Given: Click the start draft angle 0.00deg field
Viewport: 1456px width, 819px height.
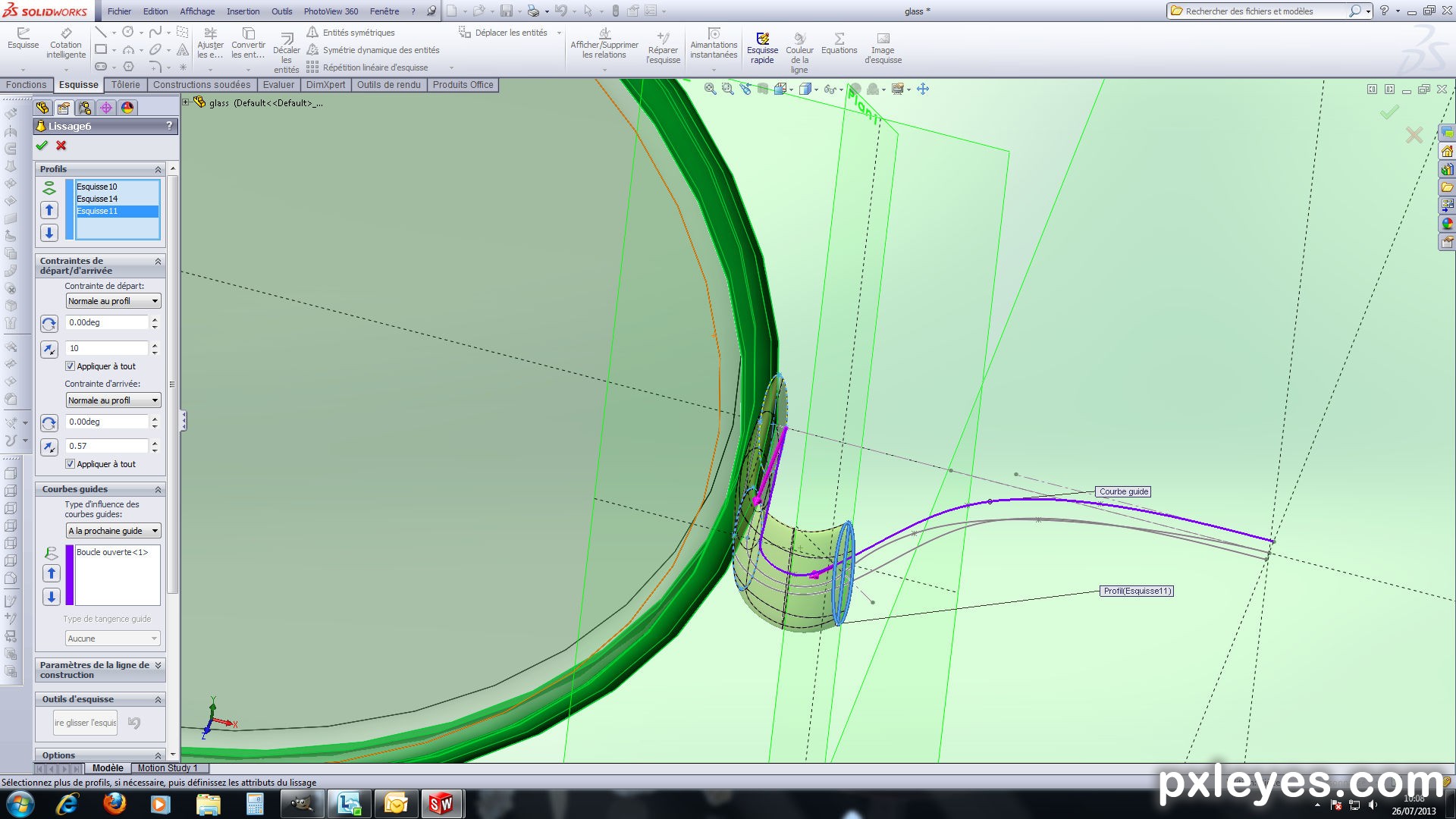Looking at the screenshot, I should pos(107,322).
